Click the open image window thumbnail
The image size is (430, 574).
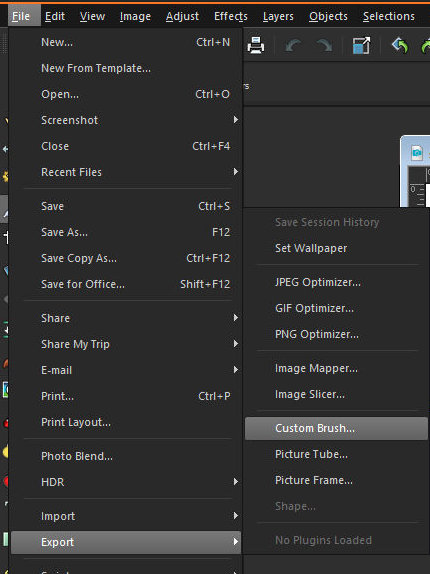point(415,171)
